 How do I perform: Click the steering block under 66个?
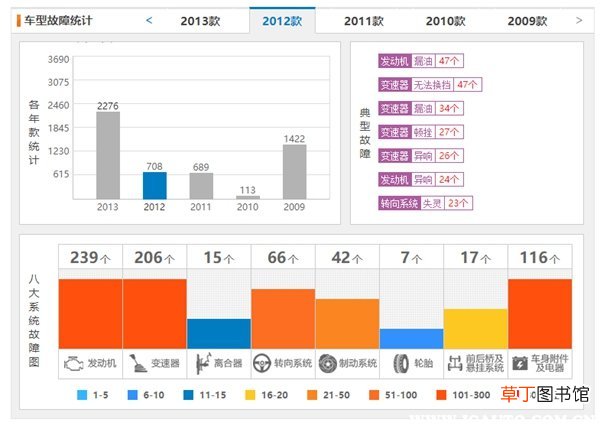283,319
